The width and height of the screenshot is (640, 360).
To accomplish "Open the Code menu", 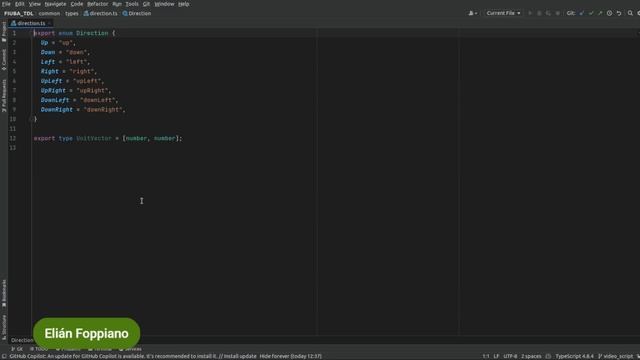I will click(77, 4).
